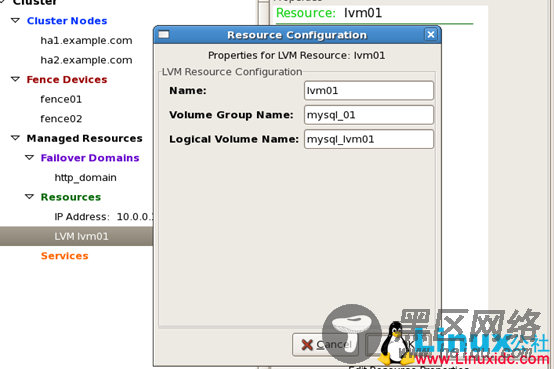554x369 pixels.
Task: Click 'Properties for LVM Resource: lvm01' text
Action: tap(296, 55)
